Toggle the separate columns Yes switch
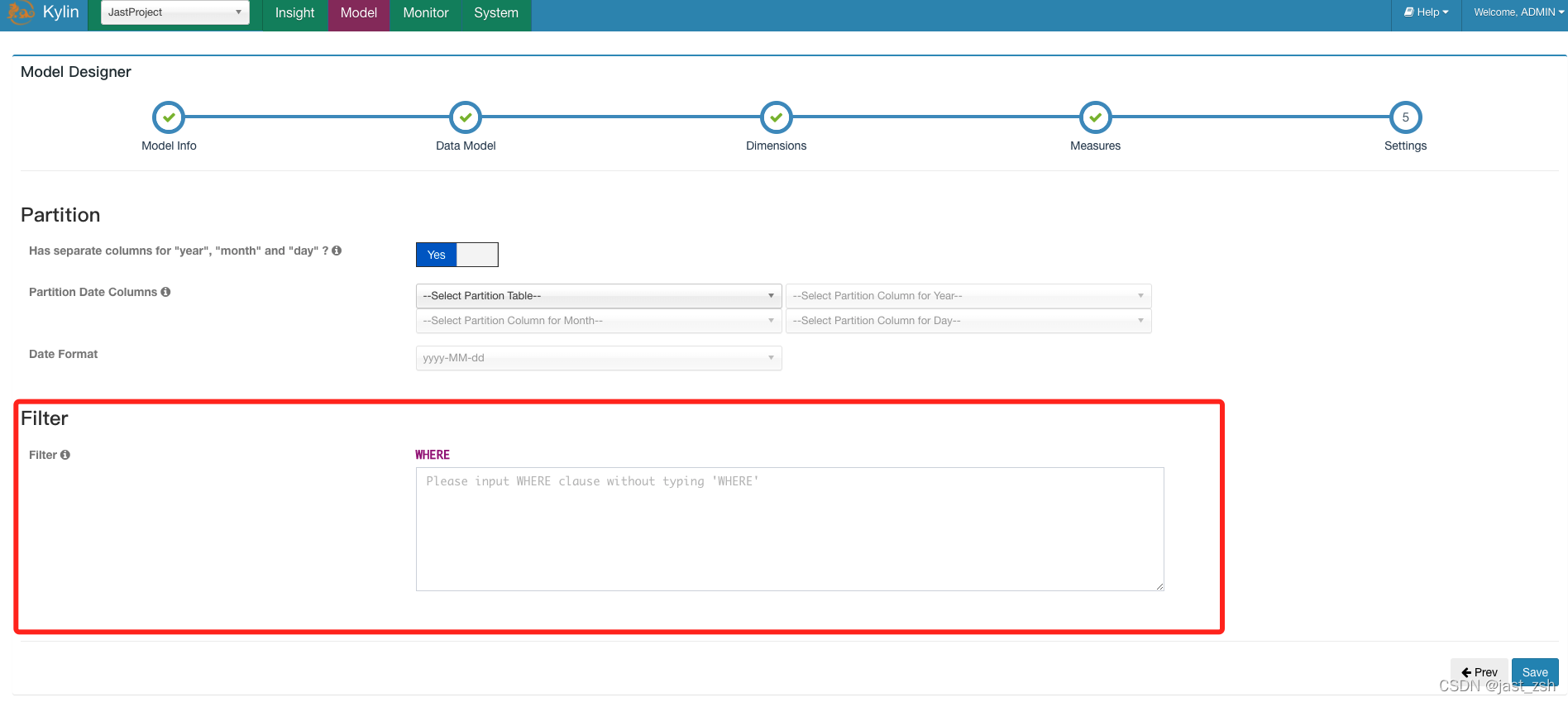 457,255
